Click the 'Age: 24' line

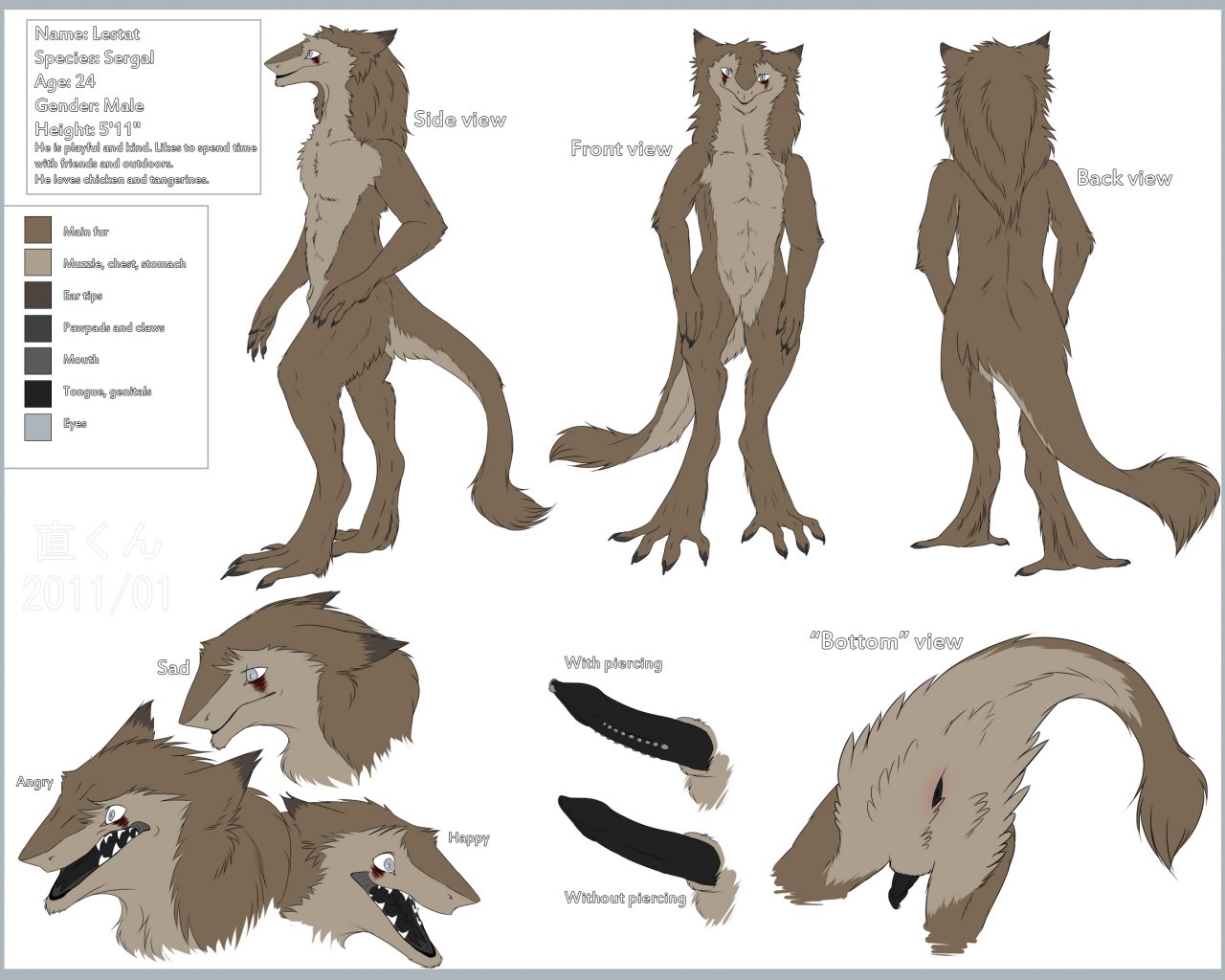65,82
